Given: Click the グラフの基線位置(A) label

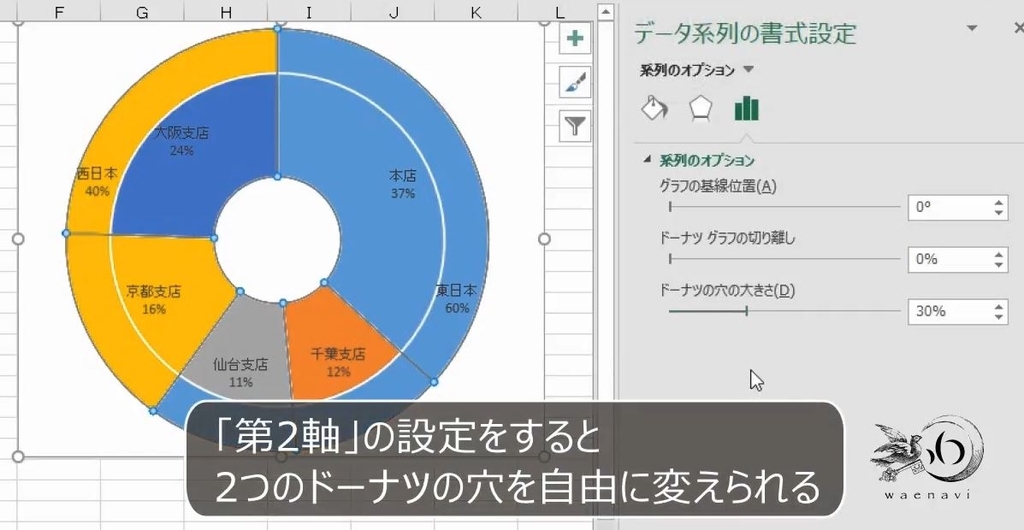Looking at the screenshot, I should tap(718, 187).
